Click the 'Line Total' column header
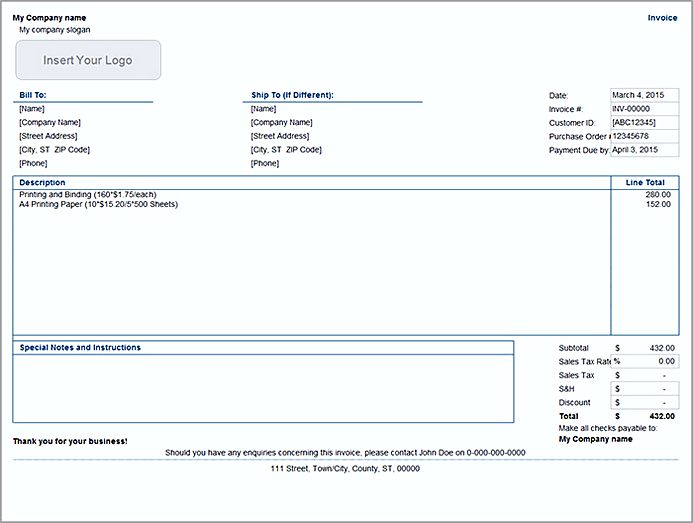693x523 pixels. point(645,183)
